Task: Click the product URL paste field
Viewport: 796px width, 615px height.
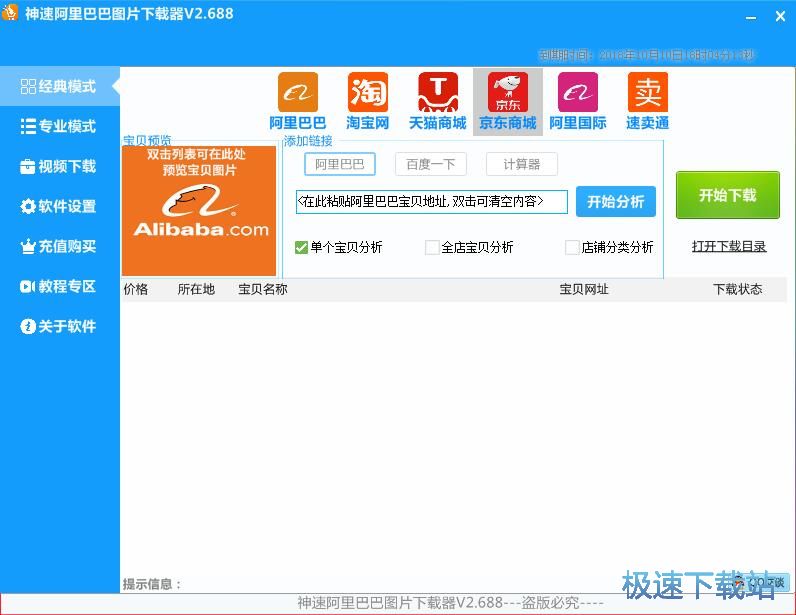Action: (x=431, y=201)
